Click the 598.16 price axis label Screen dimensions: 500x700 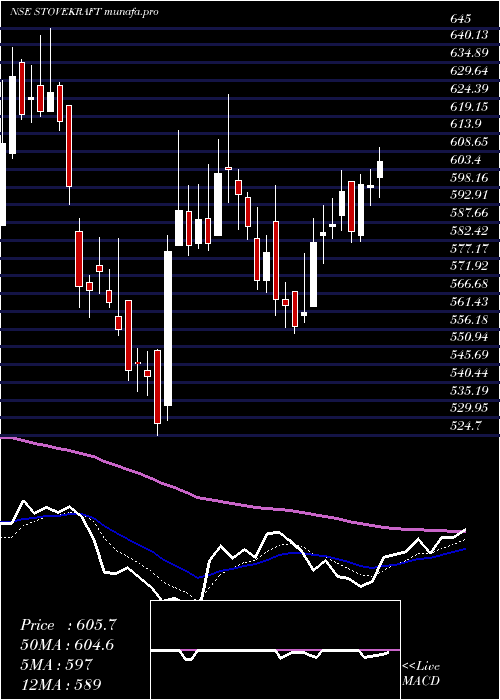click(469, 178)
